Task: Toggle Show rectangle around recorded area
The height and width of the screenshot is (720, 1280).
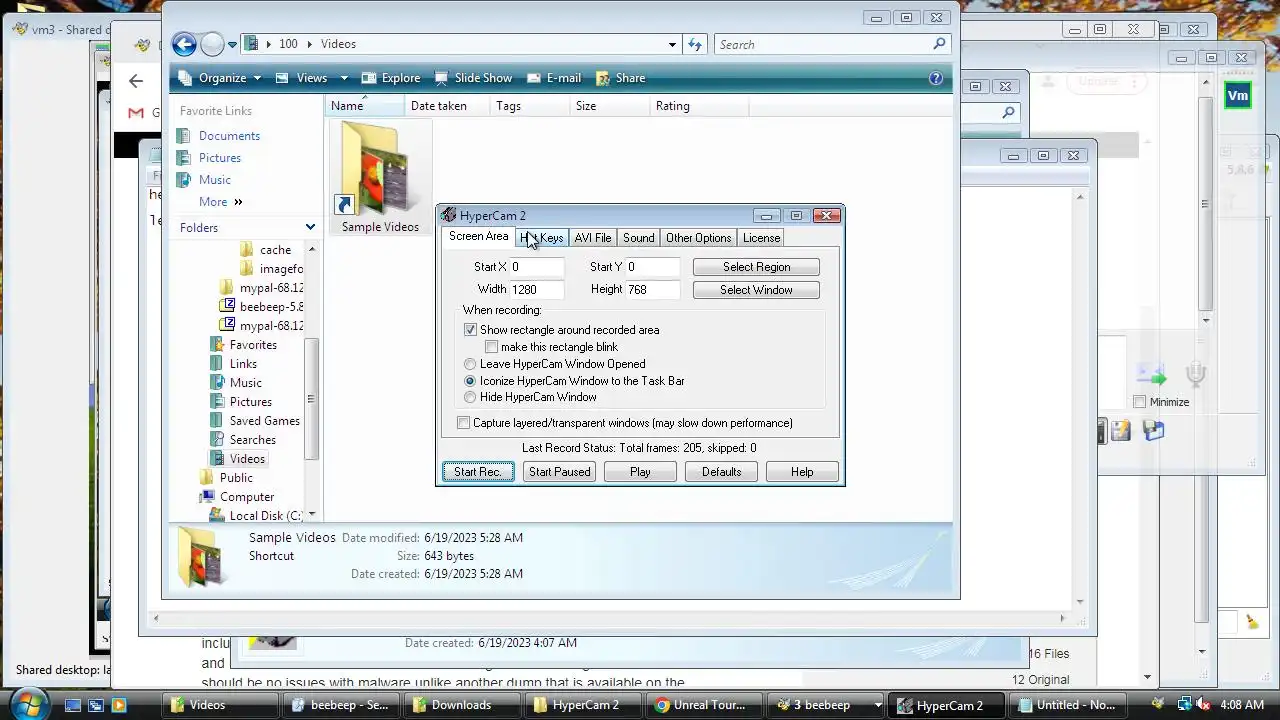Action: [x=470, y=330]
